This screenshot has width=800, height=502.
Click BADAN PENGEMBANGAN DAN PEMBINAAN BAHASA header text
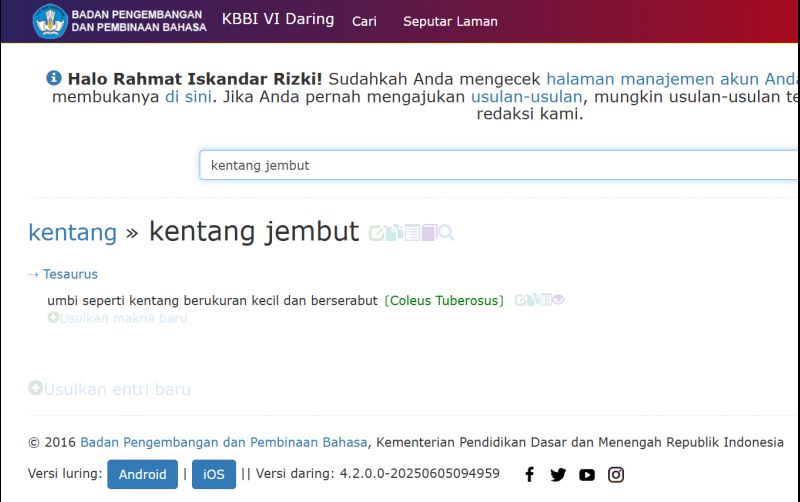coord(139,21)
